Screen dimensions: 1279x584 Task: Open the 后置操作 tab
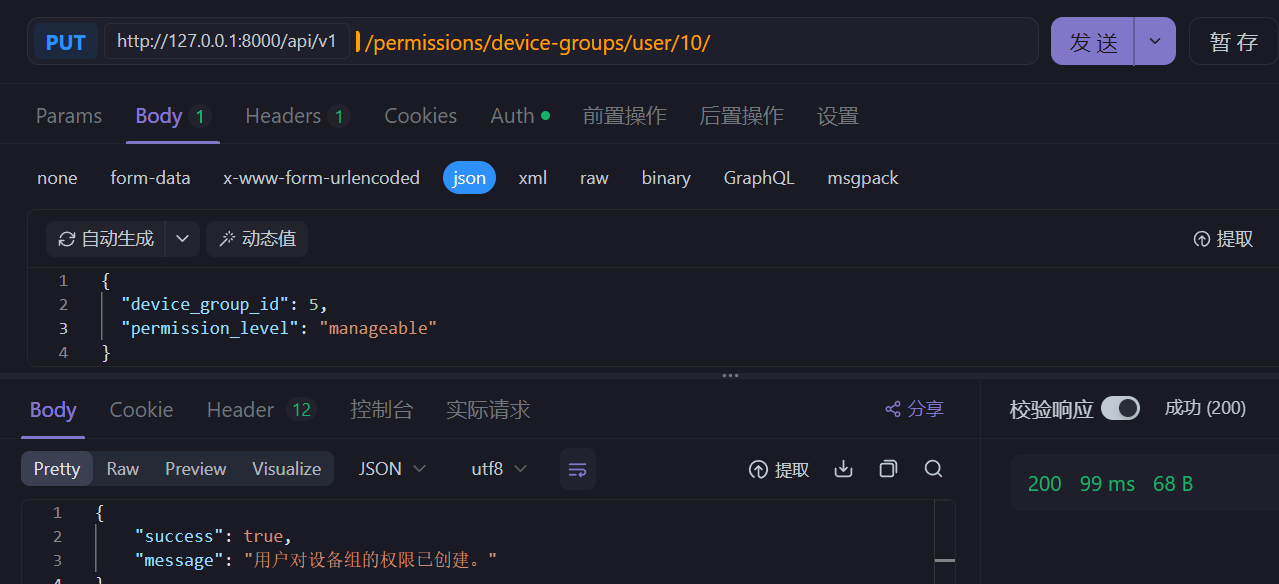741,116
